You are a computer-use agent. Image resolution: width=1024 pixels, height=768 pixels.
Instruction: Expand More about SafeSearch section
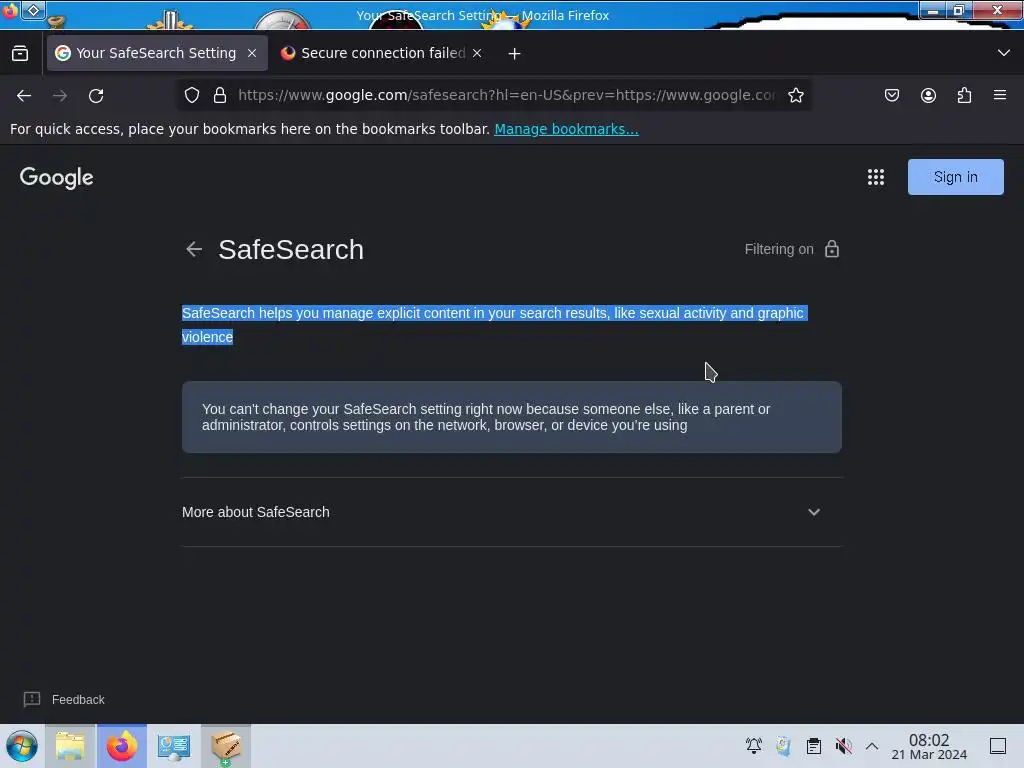tap(814, 512)
